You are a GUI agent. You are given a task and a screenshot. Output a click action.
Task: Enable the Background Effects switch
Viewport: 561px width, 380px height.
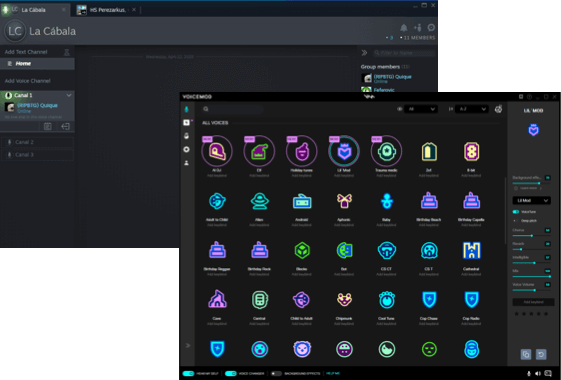(x=276, y=374)
